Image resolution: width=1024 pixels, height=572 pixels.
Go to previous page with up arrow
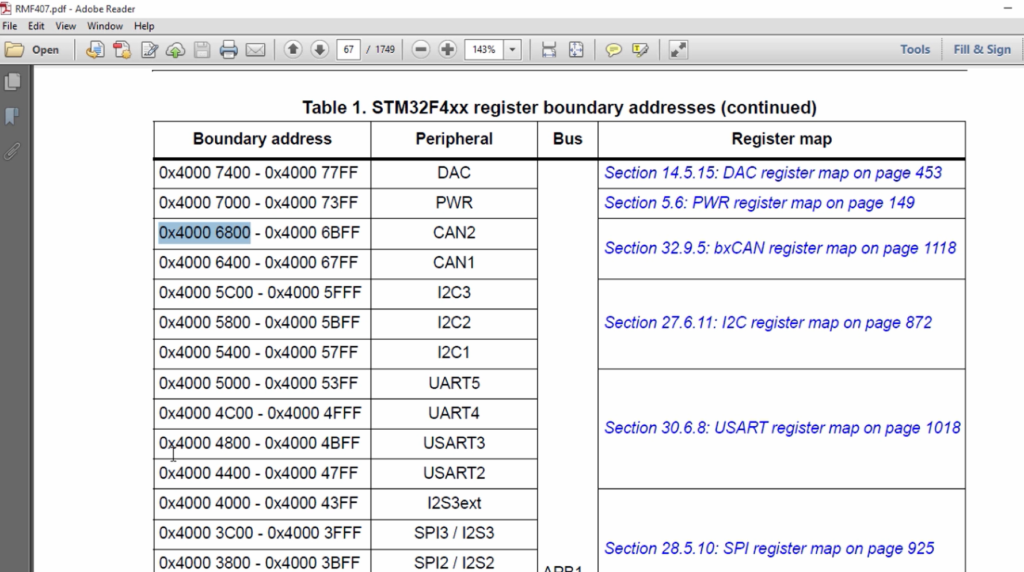coord(293,50)
